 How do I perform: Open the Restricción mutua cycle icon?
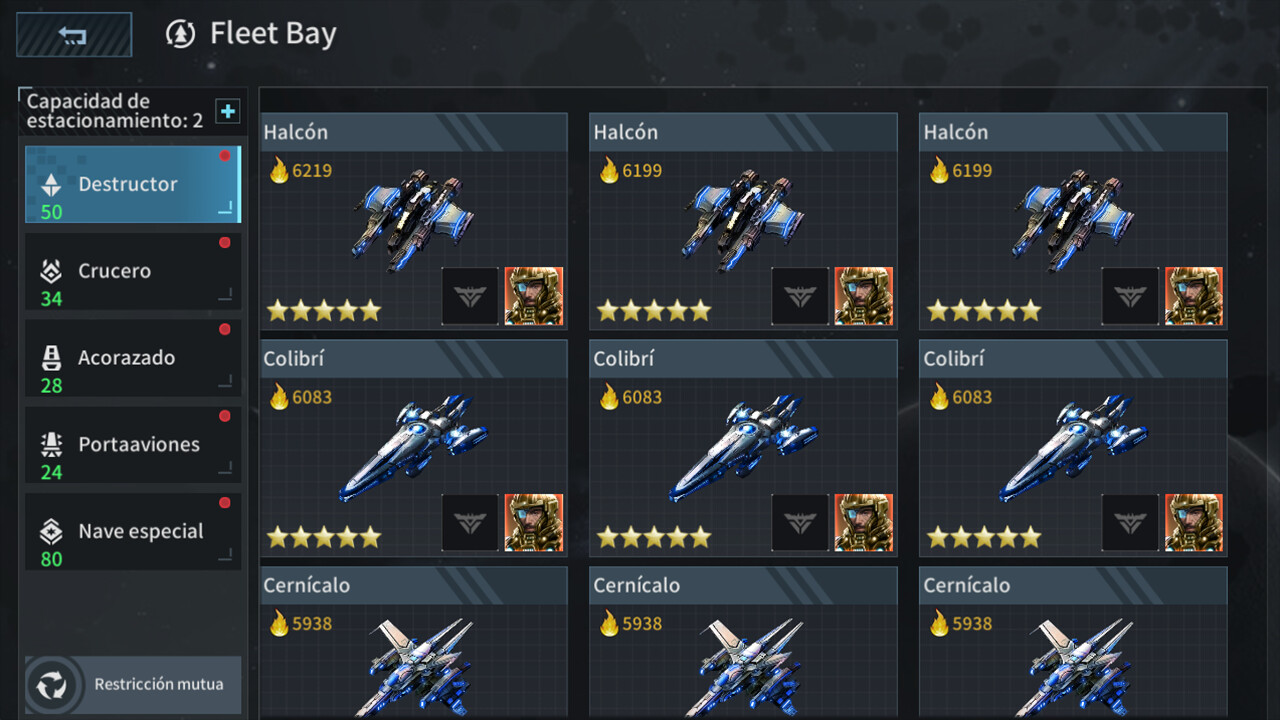(51, 685)
